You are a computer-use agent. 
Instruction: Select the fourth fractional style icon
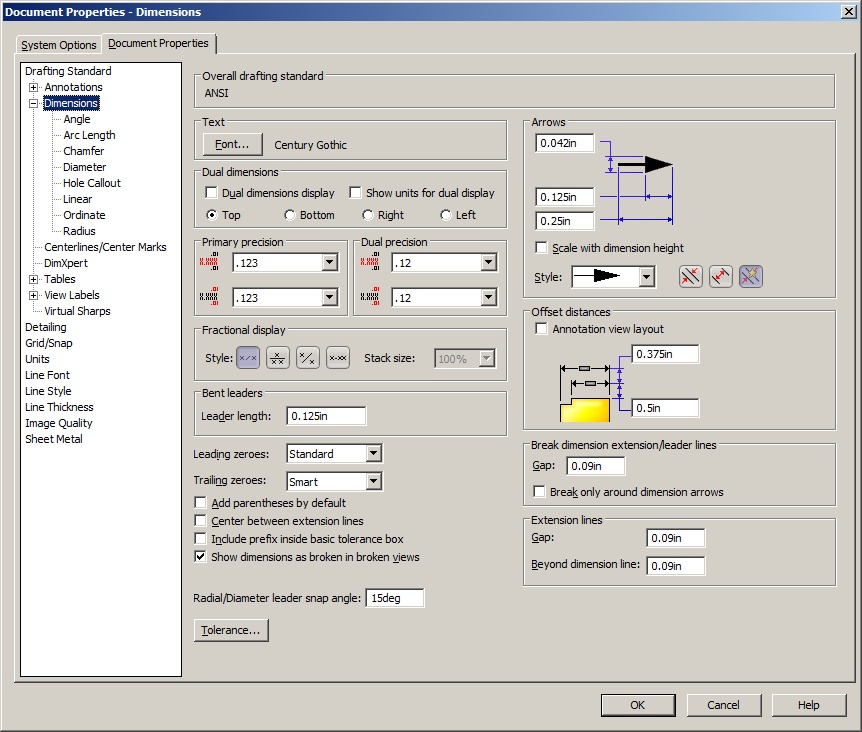point(338,358)
